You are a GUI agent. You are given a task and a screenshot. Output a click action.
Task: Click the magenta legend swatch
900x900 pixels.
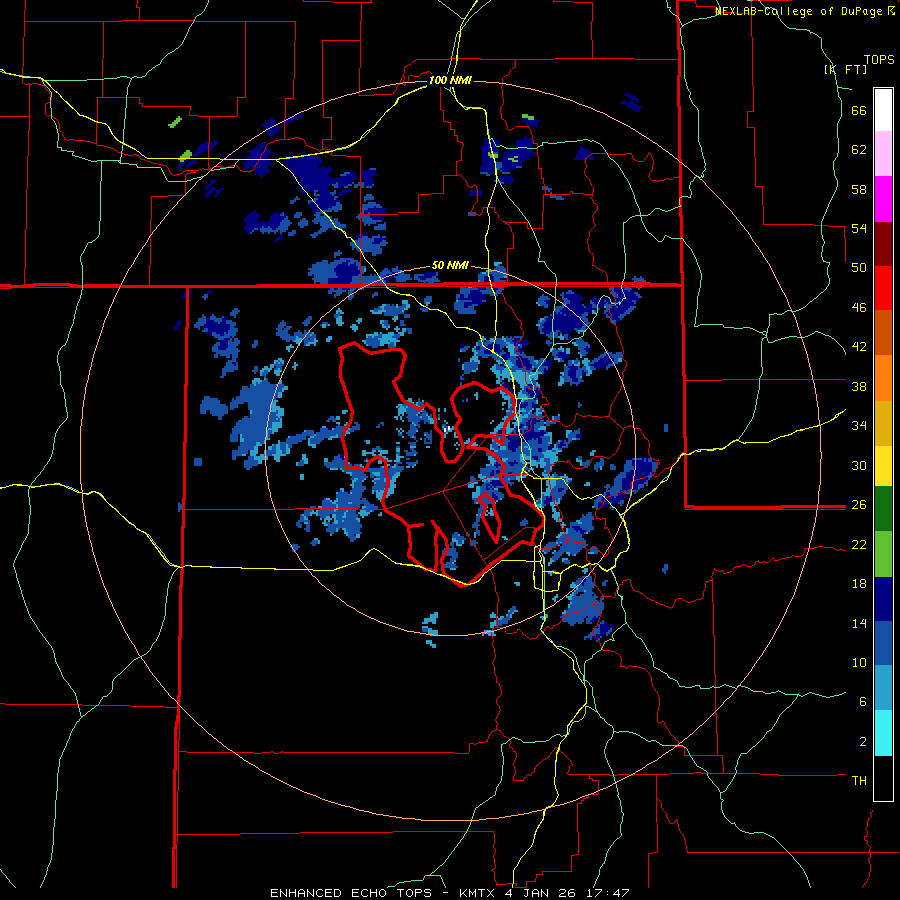click(x=883, y=199)
